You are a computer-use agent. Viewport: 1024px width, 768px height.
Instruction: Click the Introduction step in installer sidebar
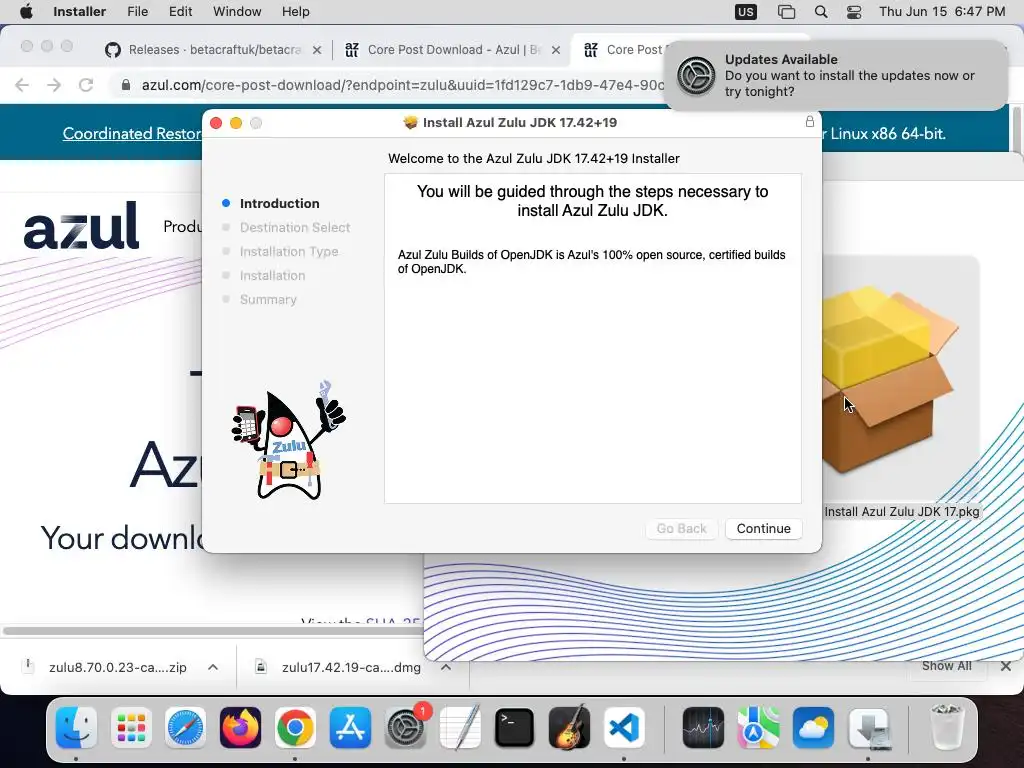pyautogui.click(x=280, y=203)
